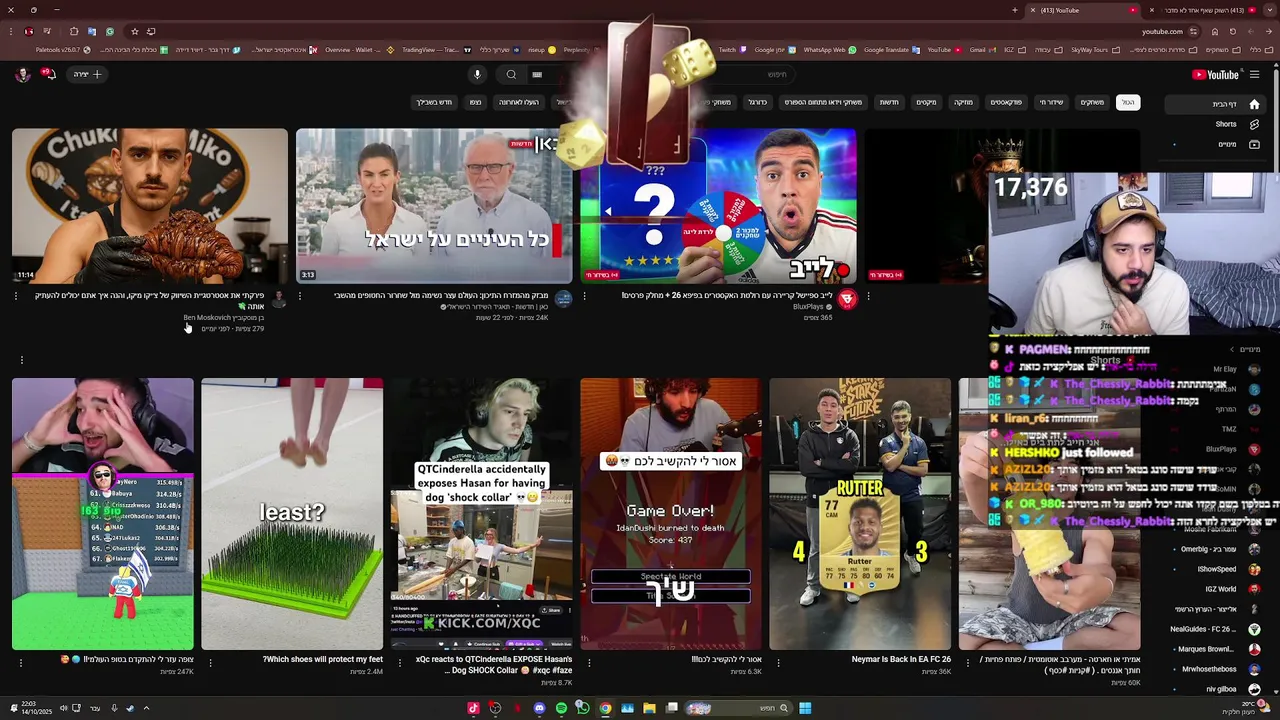Open three-dot menu of BluxPlays live video

(x=585, y=296)
